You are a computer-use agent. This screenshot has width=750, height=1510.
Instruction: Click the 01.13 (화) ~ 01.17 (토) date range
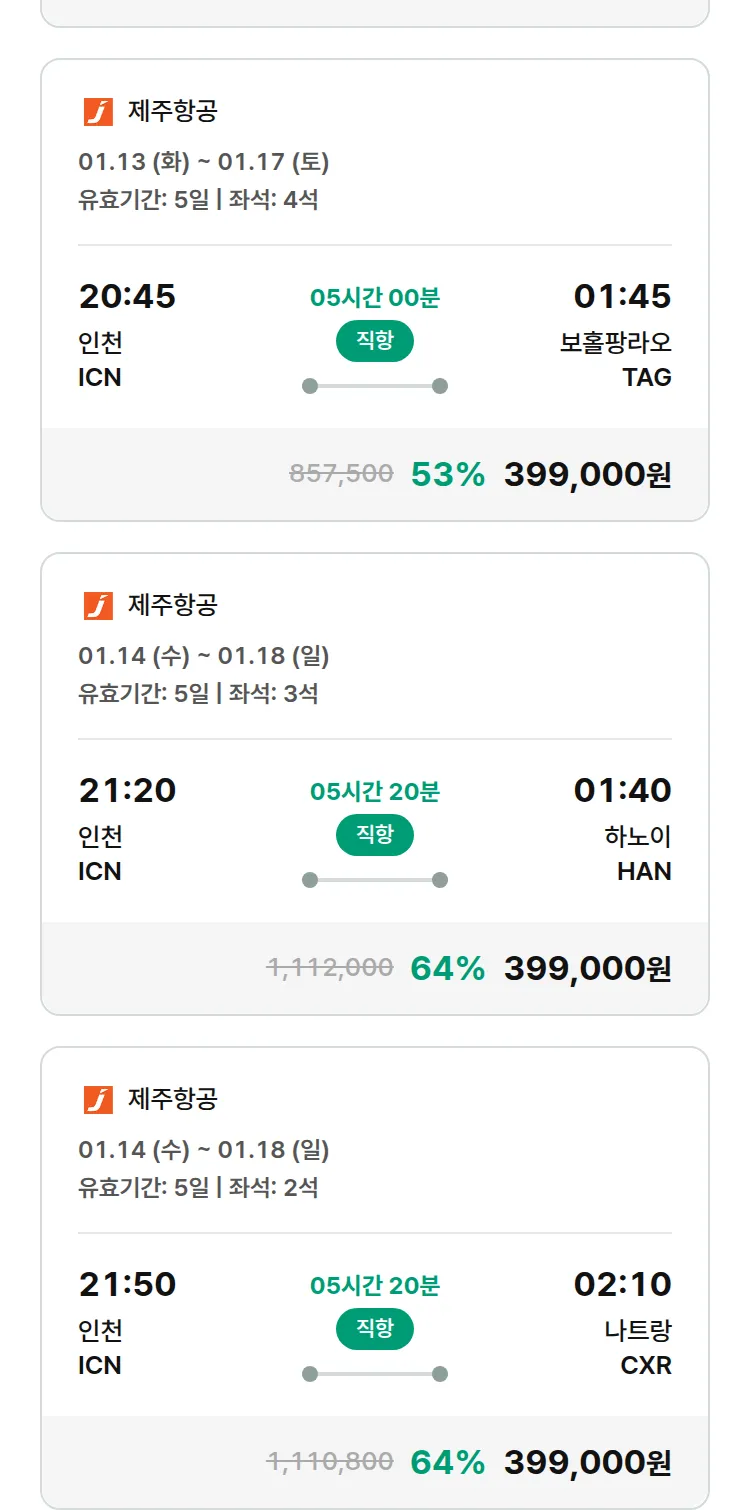point(204,162)
